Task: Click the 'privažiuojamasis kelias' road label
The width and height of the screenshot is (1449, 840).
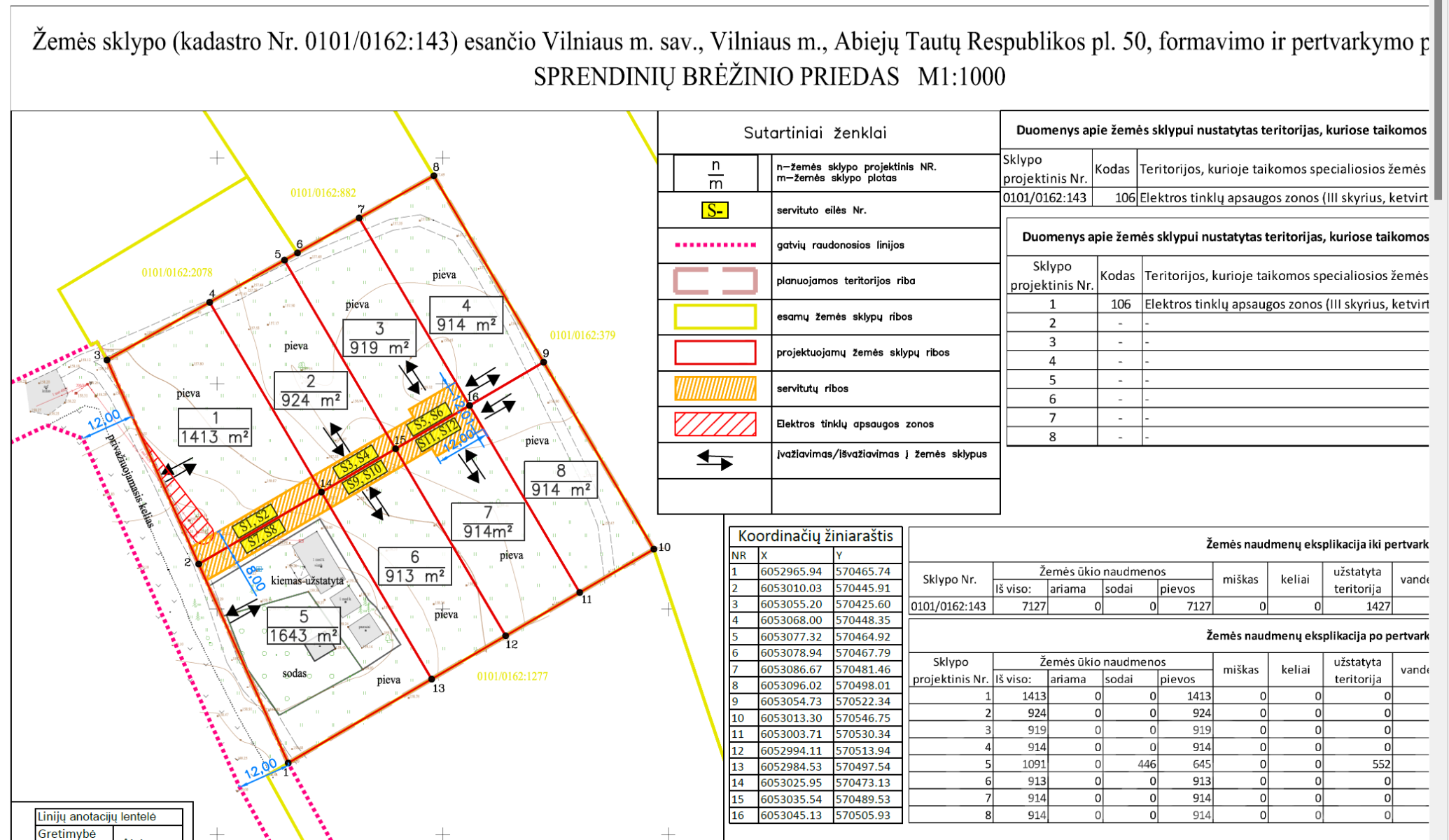Action: pyautogui.click(x=129, y=480)
